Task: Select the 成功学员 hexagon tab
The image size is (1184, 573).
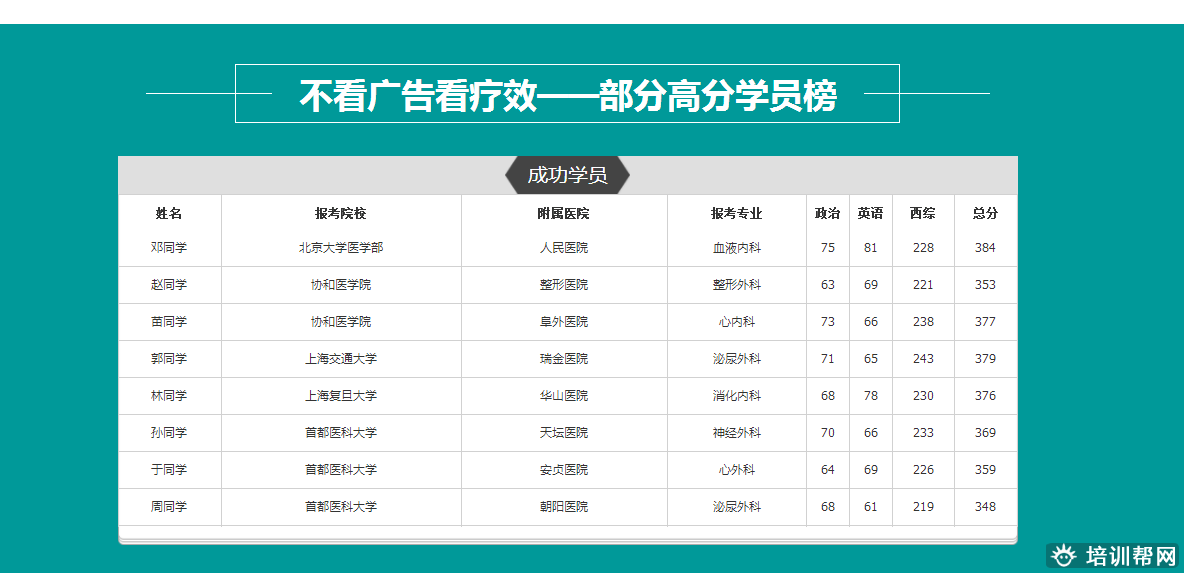Action: 567,175
